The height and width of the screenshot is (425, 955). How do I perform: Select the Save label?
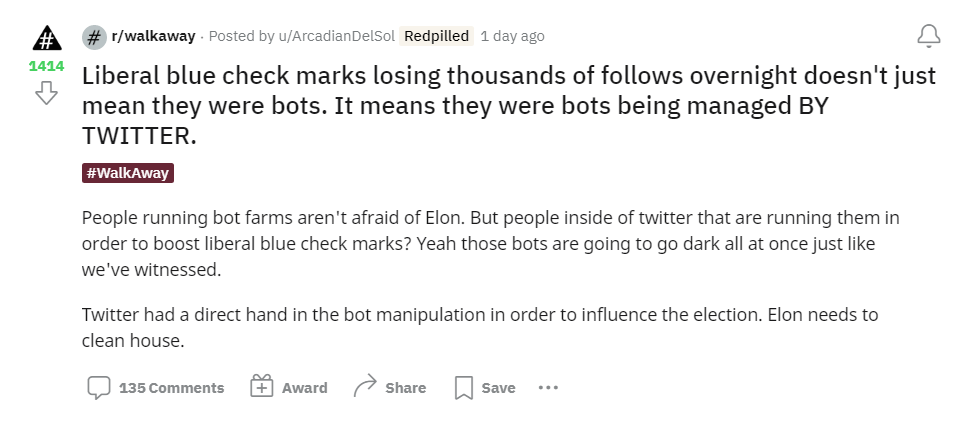coord(498,388)
